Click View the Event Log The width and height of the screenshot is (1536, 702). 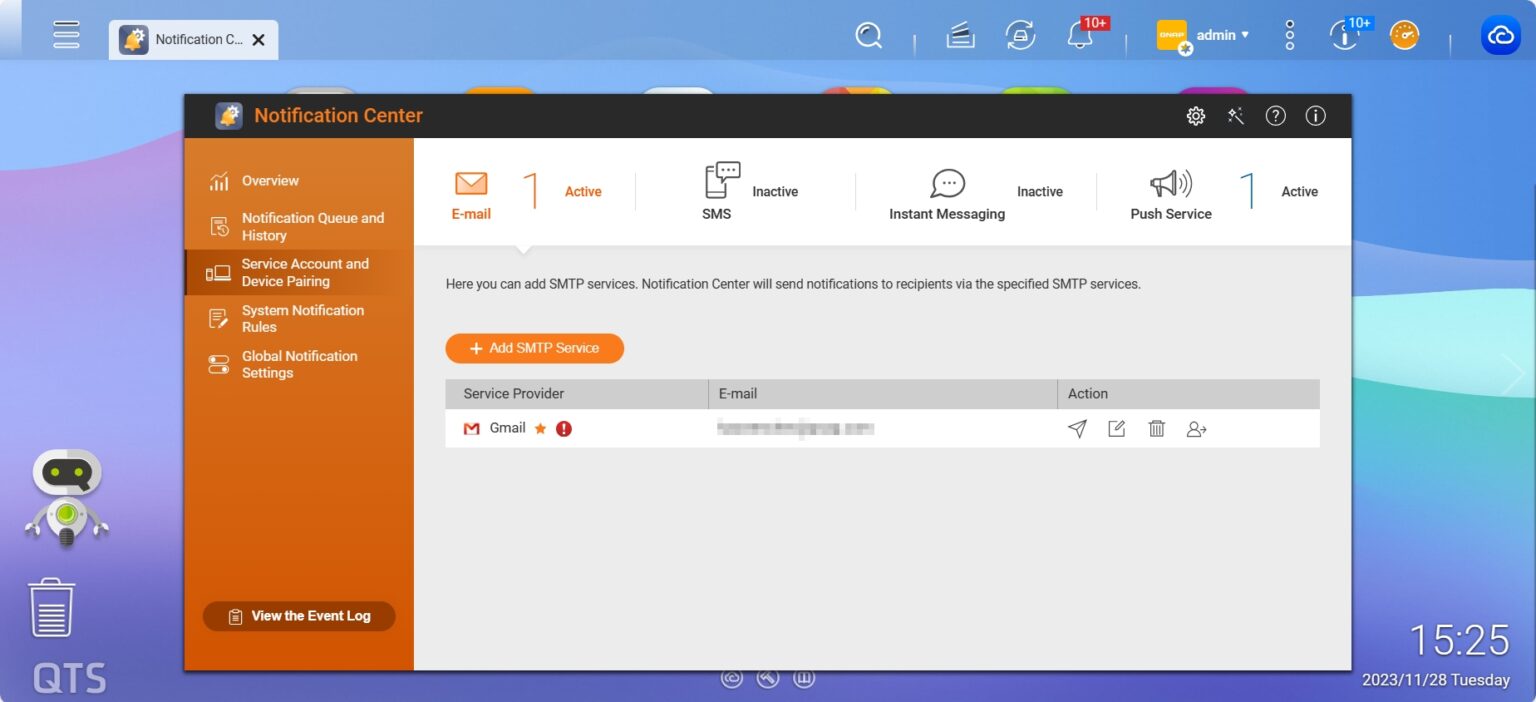point(298,616)
